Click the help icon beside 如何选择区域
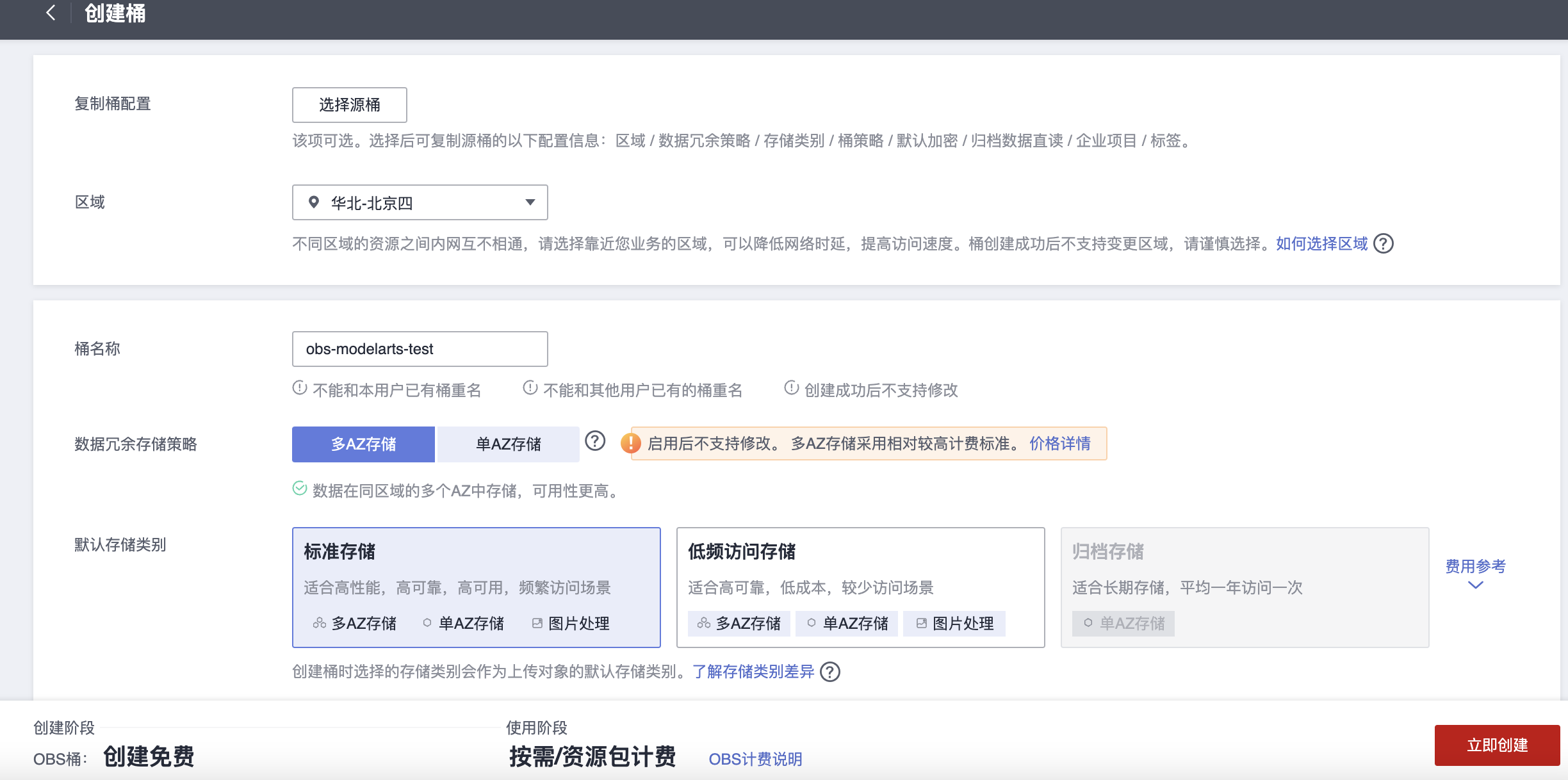The width and height of the screenshot is (1568, 780). pos(1384,244)
